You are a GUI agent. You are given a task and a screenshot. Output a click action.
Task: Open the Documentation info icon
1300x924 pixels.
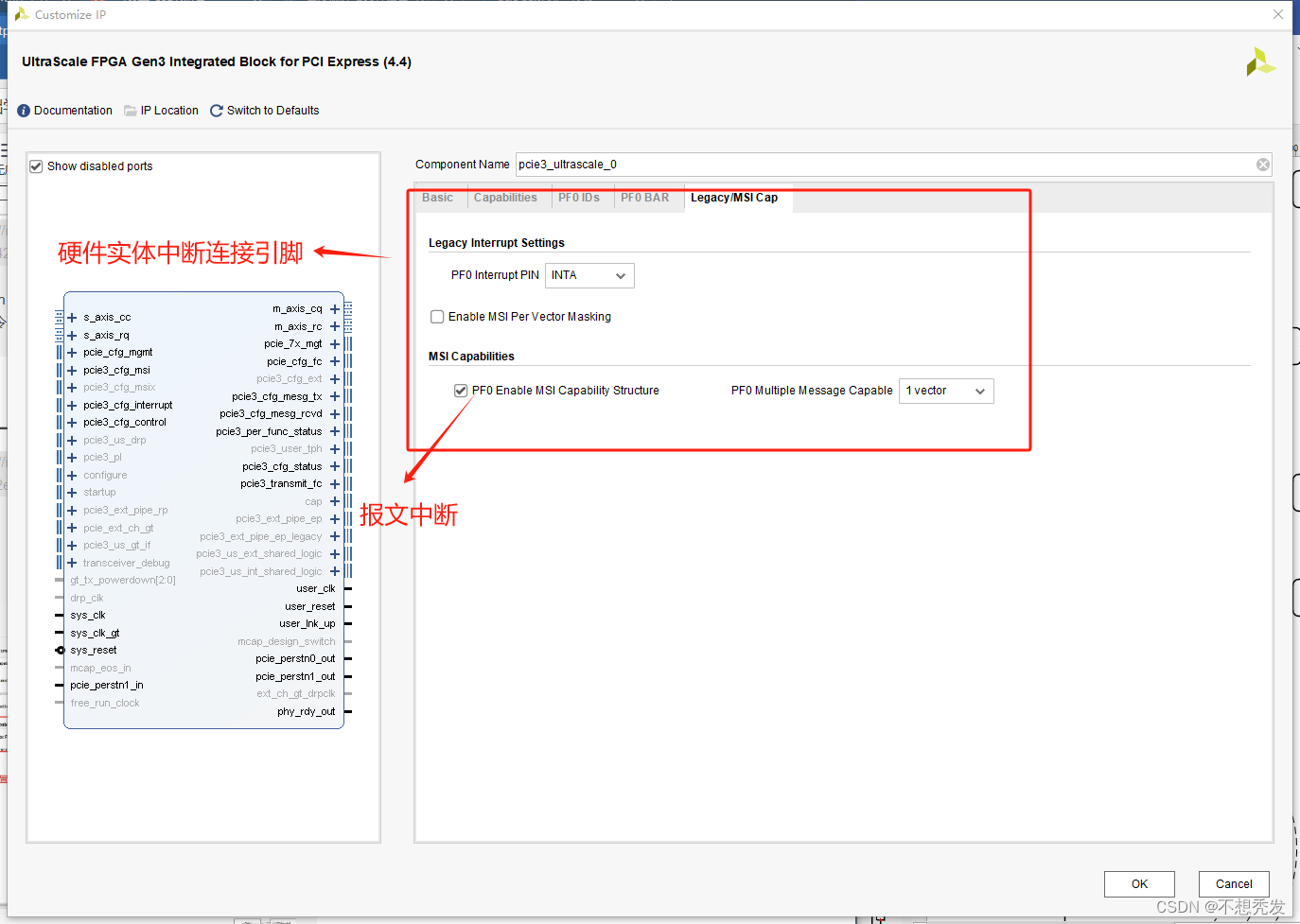24,111
